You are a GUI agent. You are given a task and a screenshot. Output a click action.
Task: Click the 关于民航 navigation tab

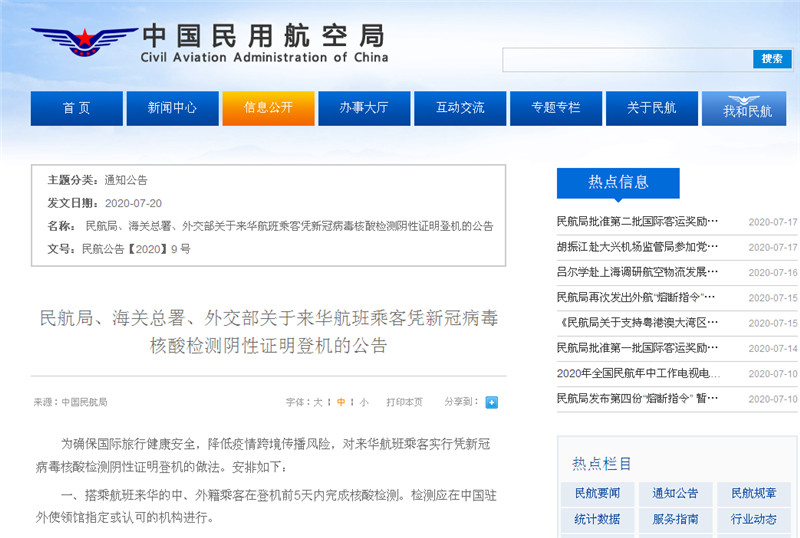click(x=651, y=108)
